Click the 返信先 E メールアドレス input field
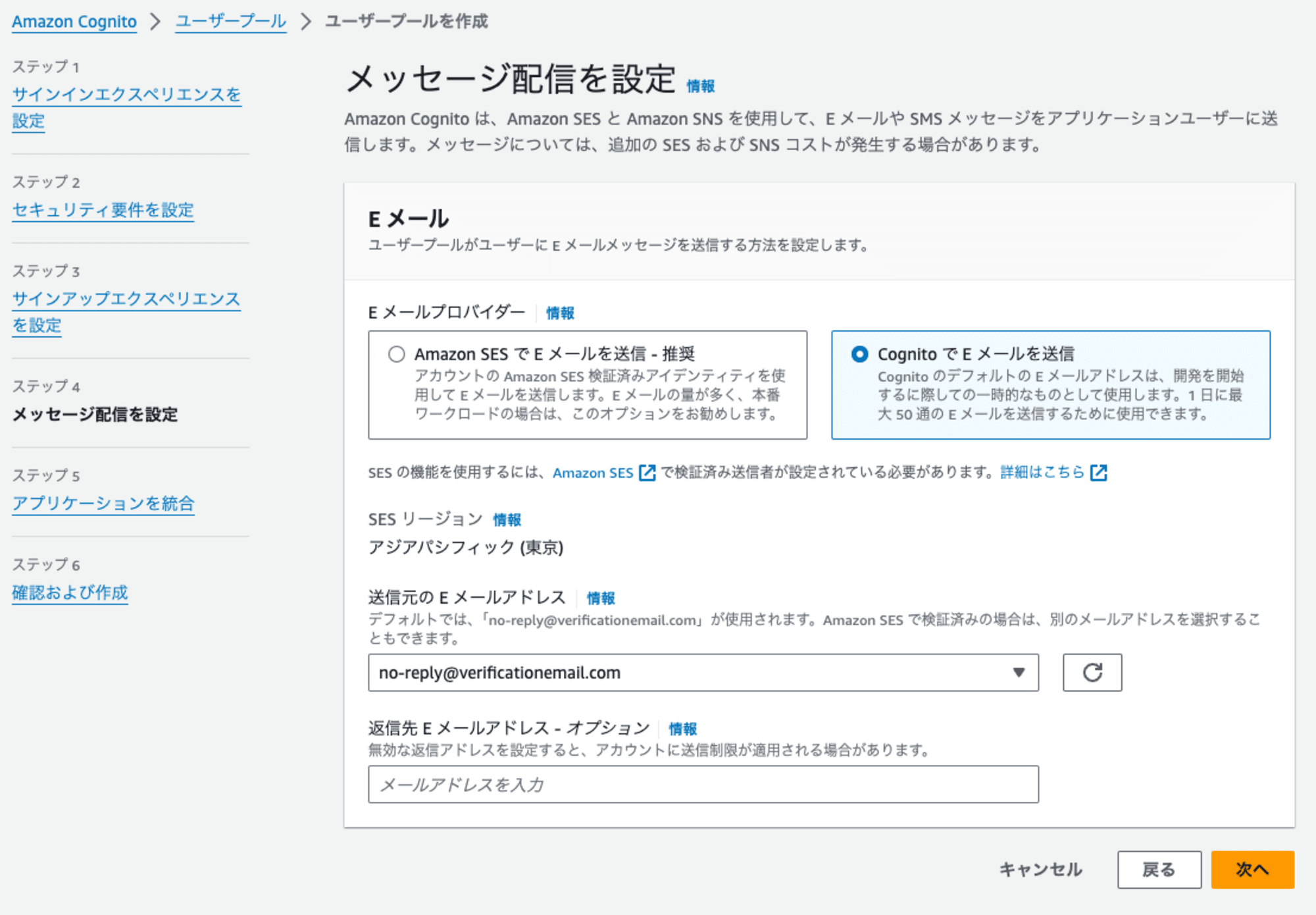The image size is (1316, 915). 703,784
